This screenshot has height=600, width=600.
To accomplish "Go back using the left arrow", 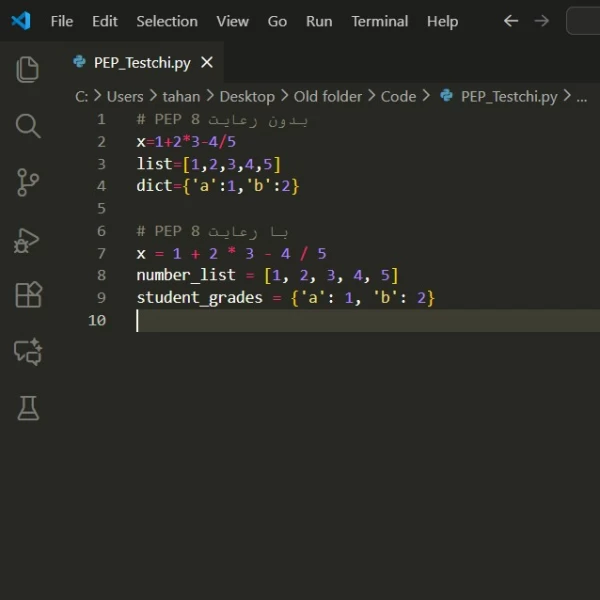I will [x=511, y=21].
